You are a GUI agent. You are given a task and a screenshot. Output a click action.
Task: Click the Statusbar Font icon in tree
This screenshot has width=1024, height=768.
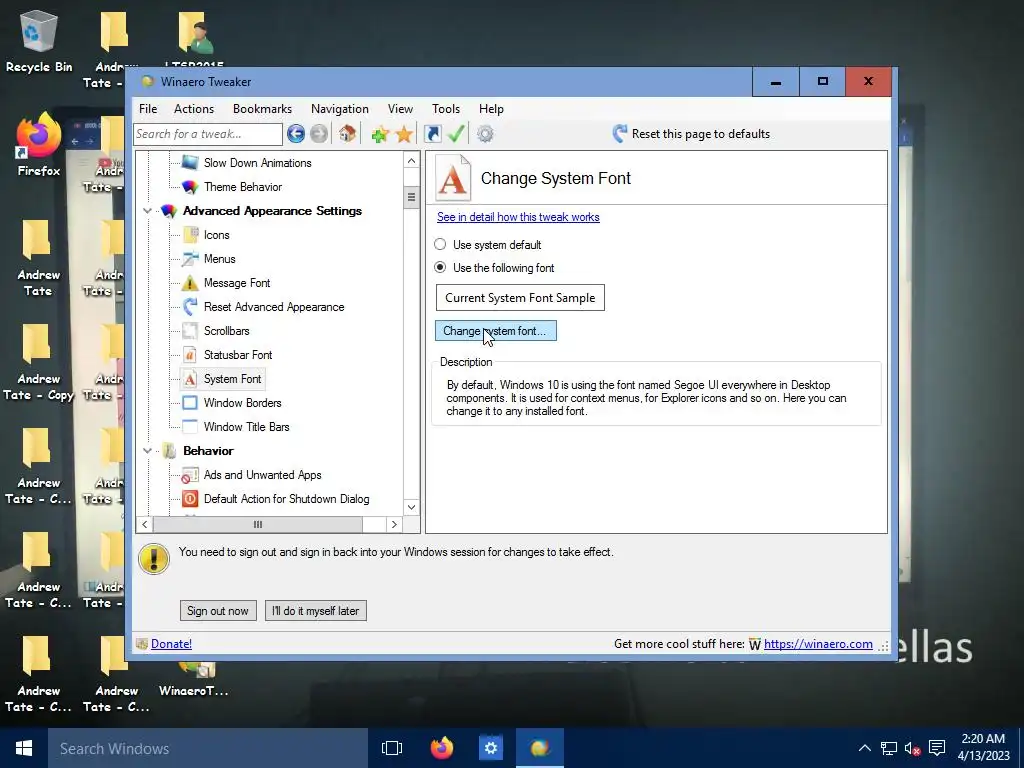tap(190, 355)
